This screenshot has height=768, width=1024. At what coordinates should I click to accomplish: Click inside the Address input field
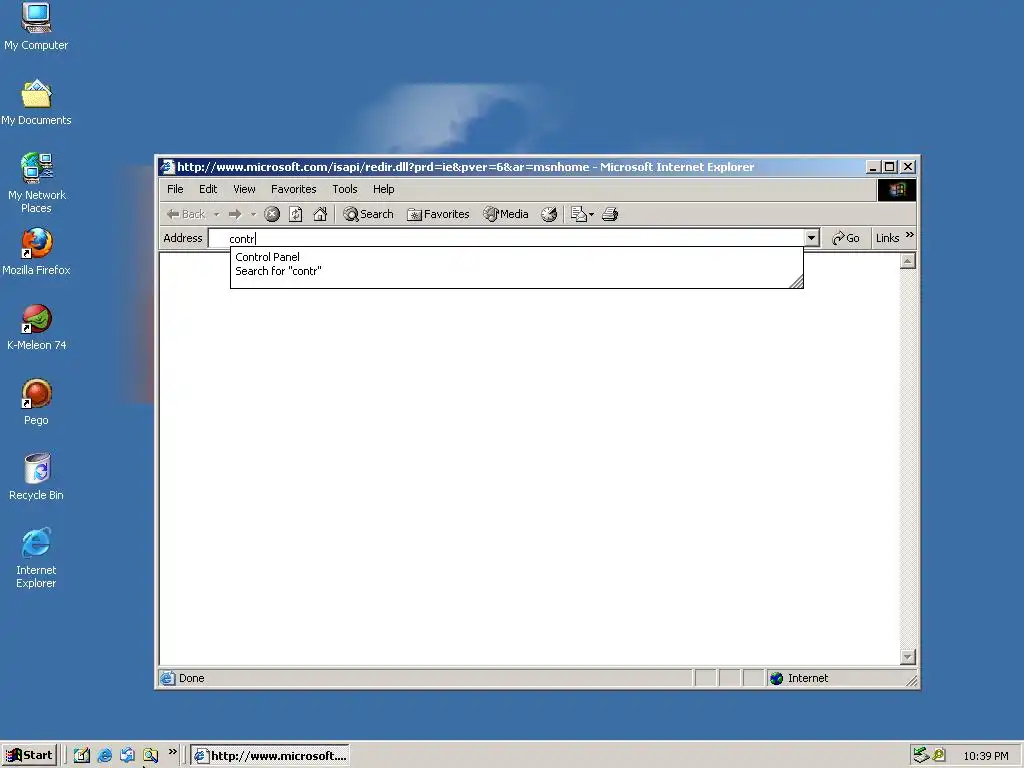[x=506, y=238]
